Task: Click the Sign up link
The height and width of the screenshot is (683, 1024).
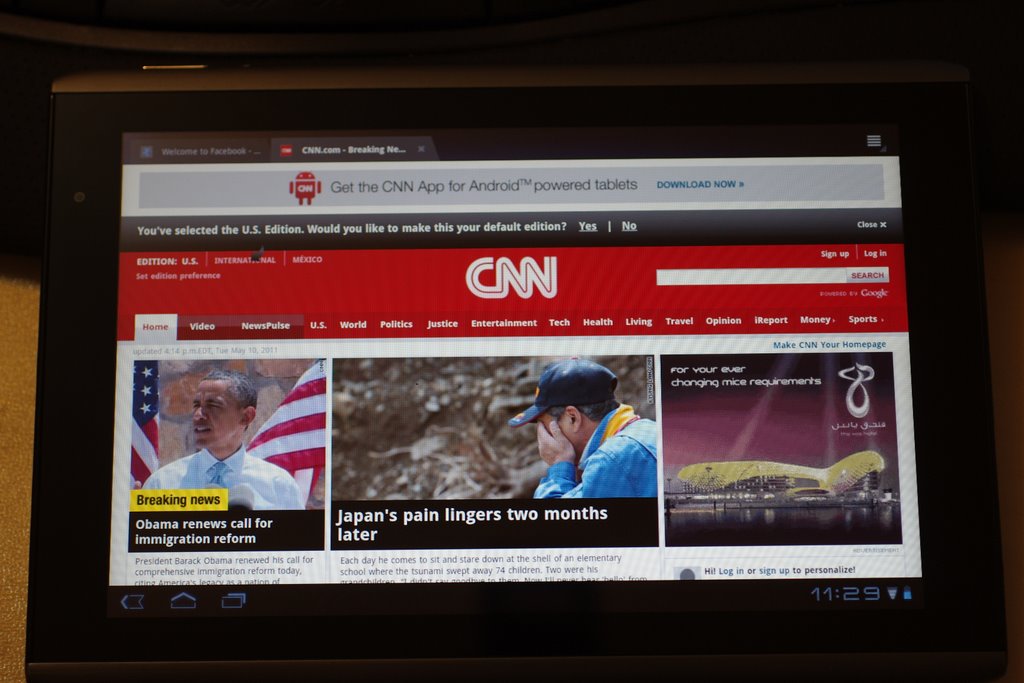Action: pyautogui.click(x=835, y=253)
